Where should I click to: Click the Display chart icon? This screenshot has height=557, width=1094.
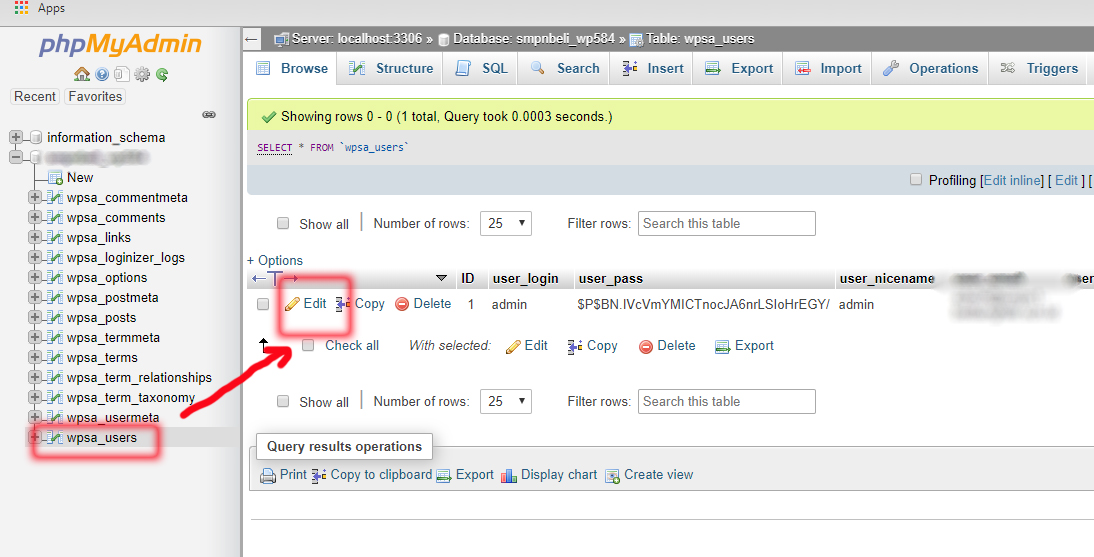coord(509,475)
